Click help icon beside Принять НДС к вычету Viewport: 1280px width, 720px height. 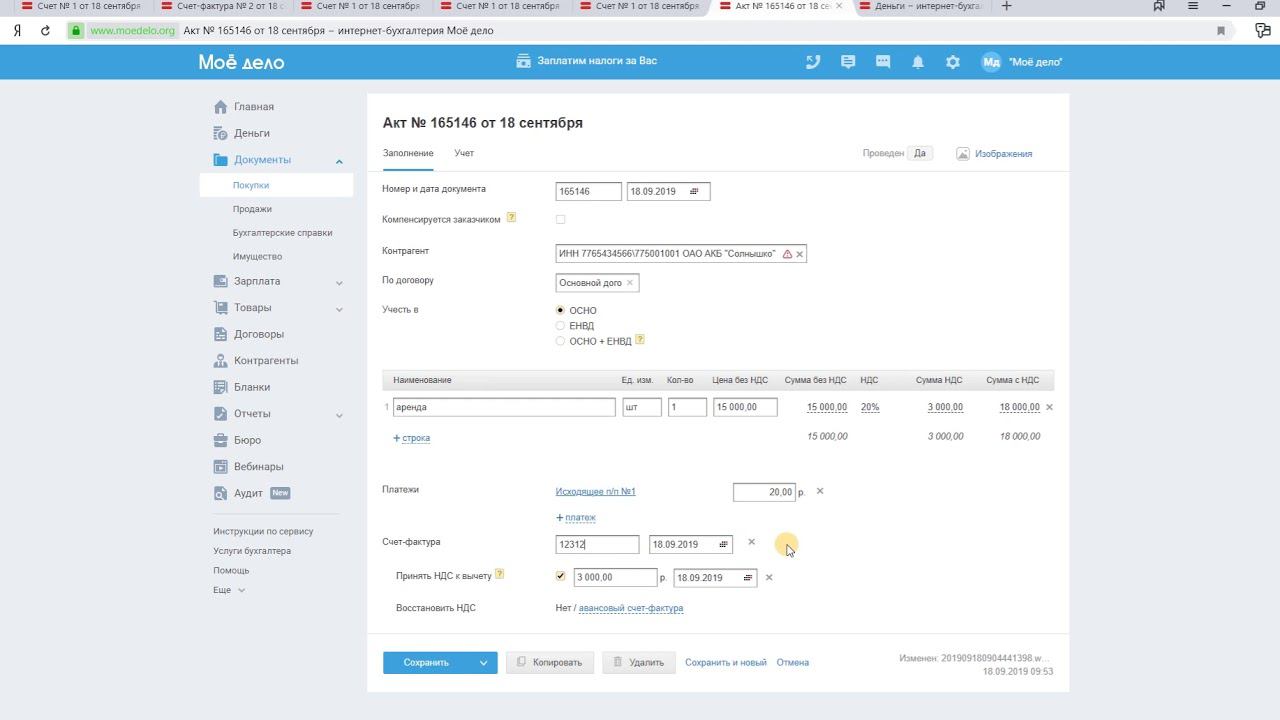(500, 574)
